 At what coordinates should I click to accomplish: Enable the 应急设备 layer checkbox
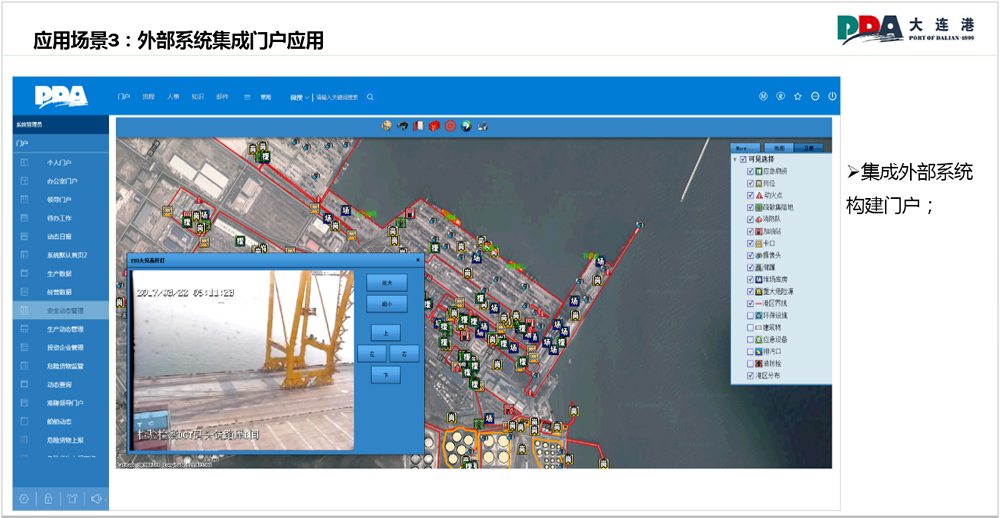tap(751, 339)
